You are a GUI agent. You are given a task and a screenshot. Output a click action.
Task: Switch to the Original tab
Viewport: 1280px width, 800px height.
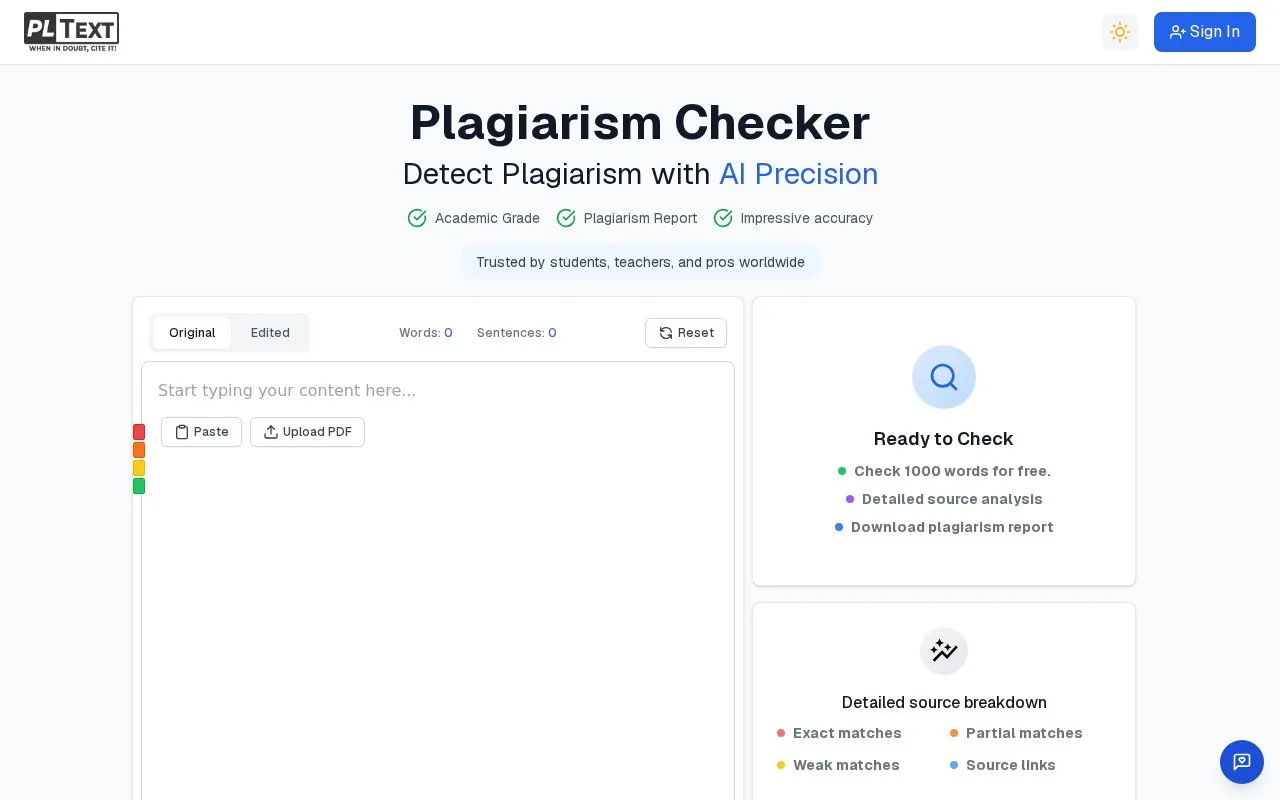(192, 333)
